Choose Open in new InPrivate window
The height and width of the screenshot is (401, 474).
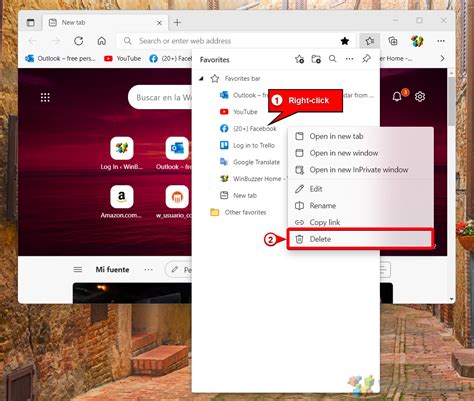(x=360, y=170)
